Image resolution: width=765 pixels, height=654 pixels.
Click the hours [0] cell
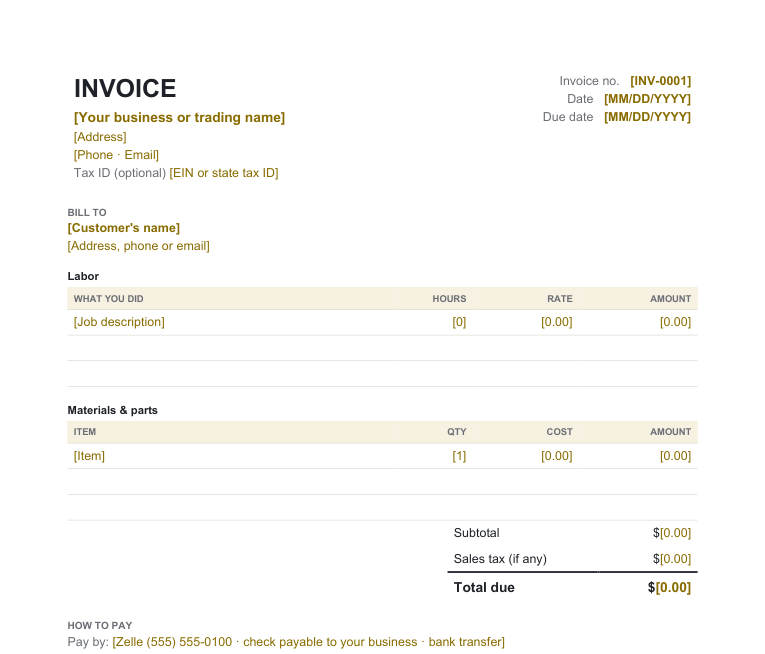[x=459, y=322]
